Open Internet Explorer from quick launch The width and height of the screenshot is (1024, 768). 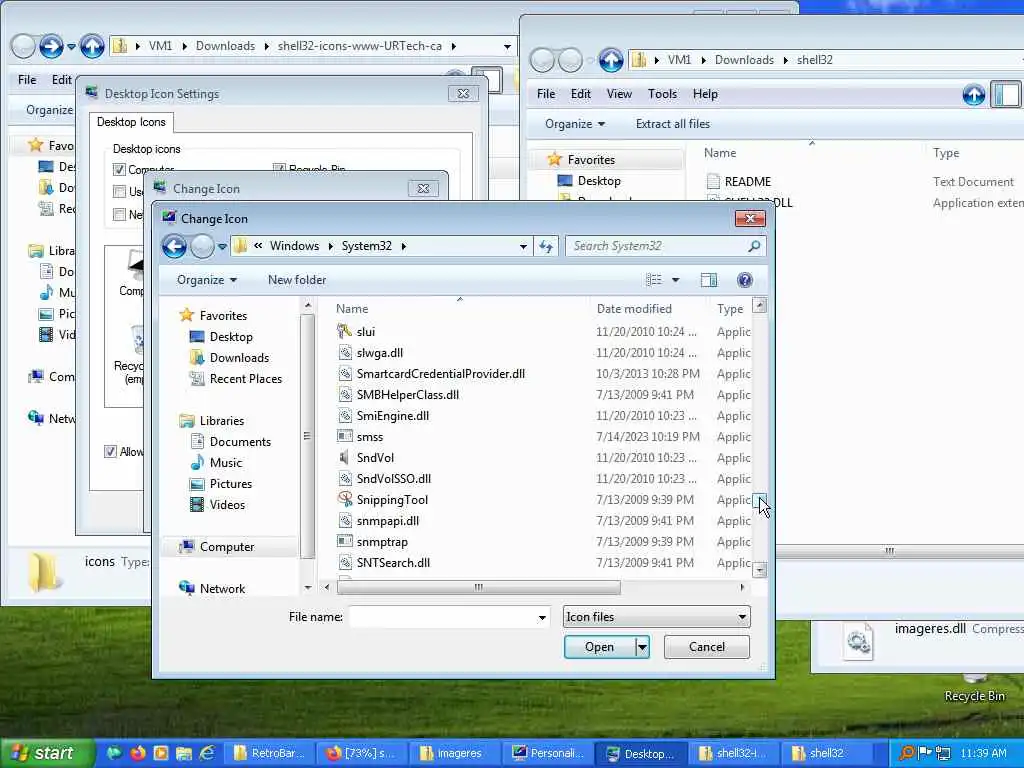coord(207,753)
